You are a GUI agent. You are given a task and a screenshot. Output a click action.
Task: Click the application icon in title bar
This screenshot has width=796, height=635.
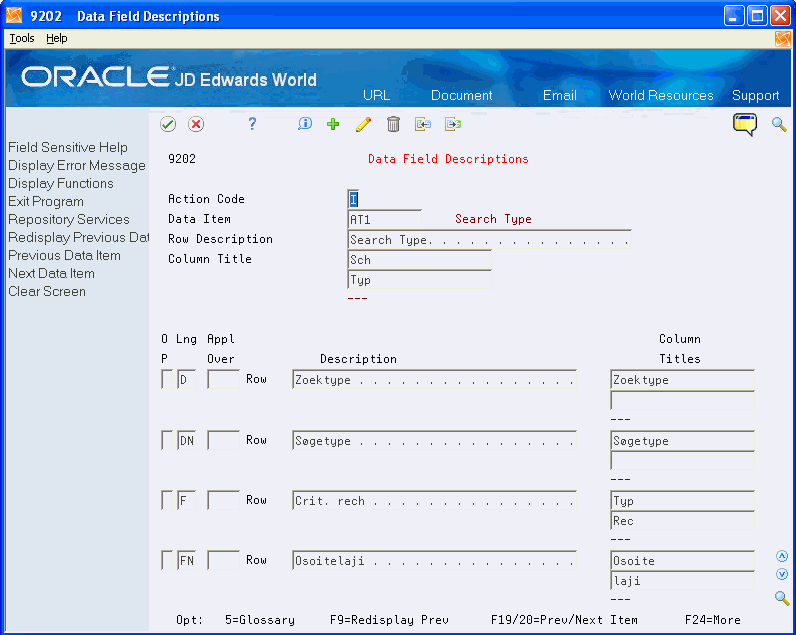14,16
